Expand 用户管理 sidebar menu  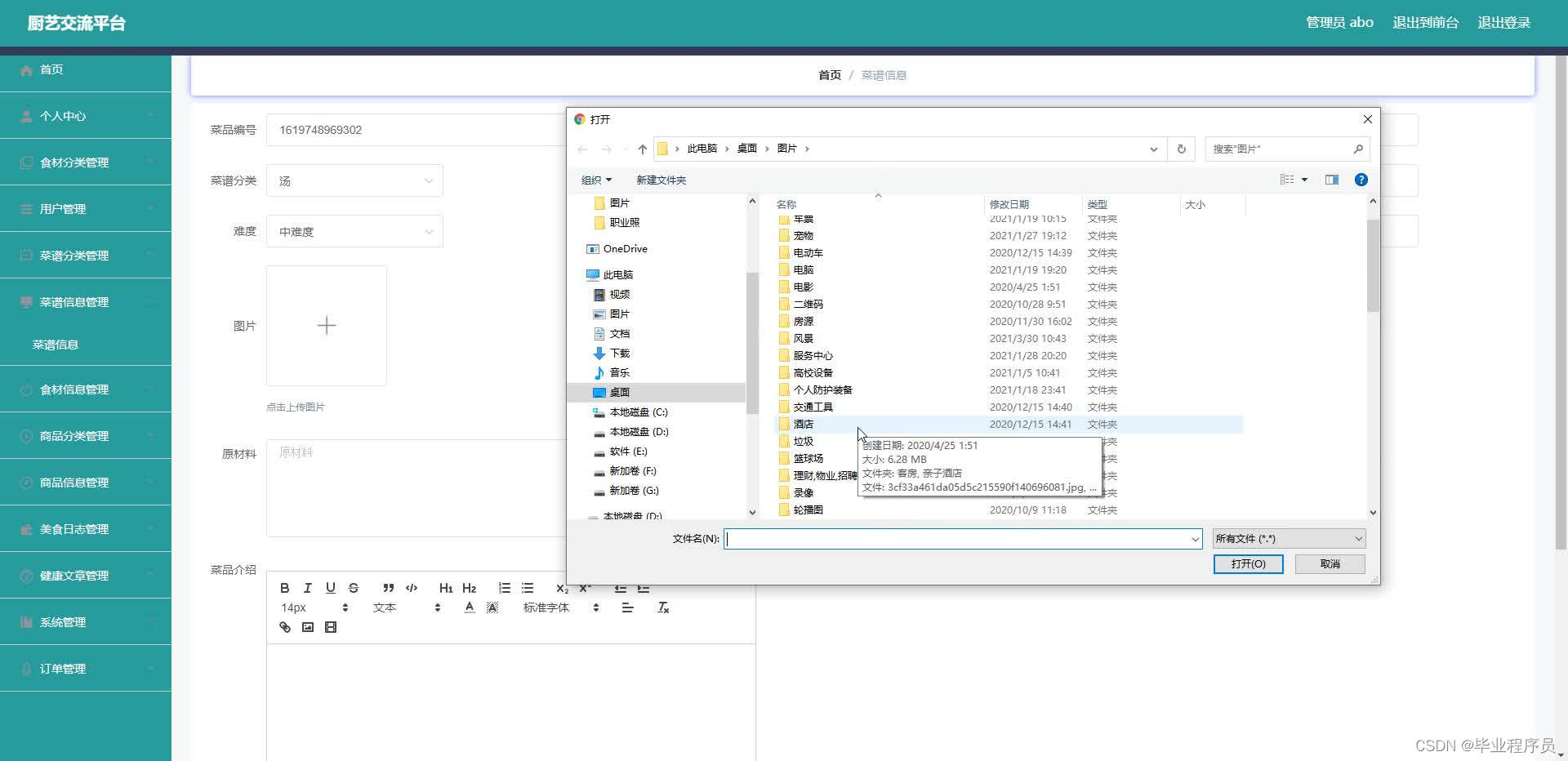(x=86, y=209)
